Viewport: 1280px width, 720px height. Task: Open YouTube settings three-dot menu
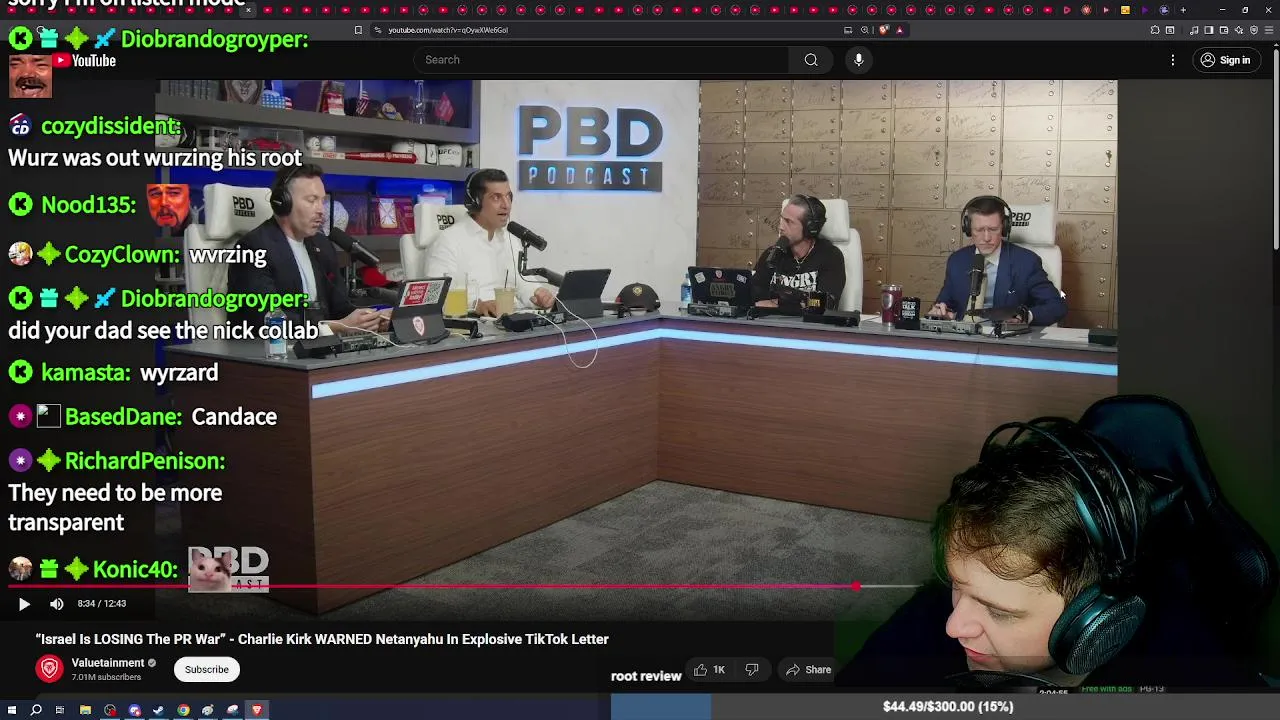[x=1173, y=60]
